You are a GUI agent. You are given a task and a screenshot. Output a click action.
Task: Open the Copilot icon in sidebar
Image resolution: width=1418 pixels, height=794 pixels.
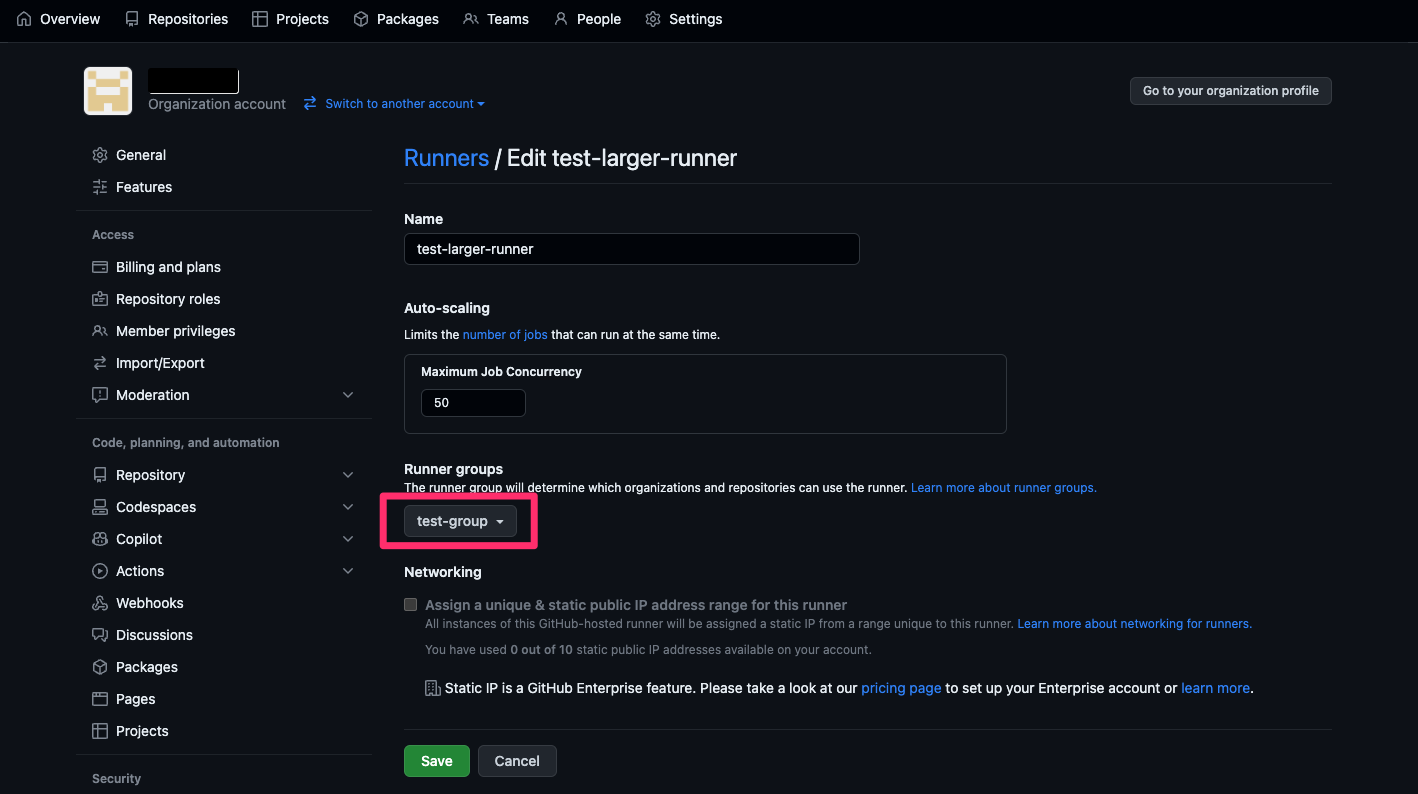point(100,538)
